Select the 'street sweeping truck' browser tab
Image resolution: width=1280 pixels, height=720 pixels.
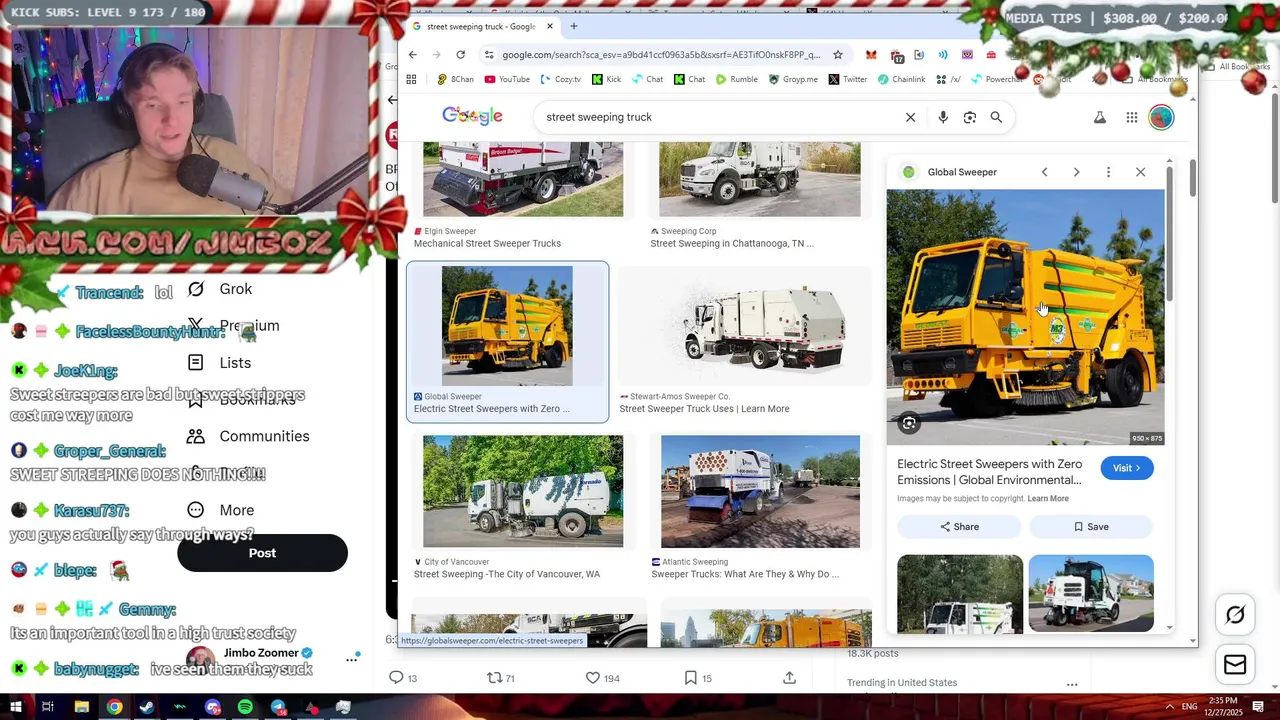[482, 26]
